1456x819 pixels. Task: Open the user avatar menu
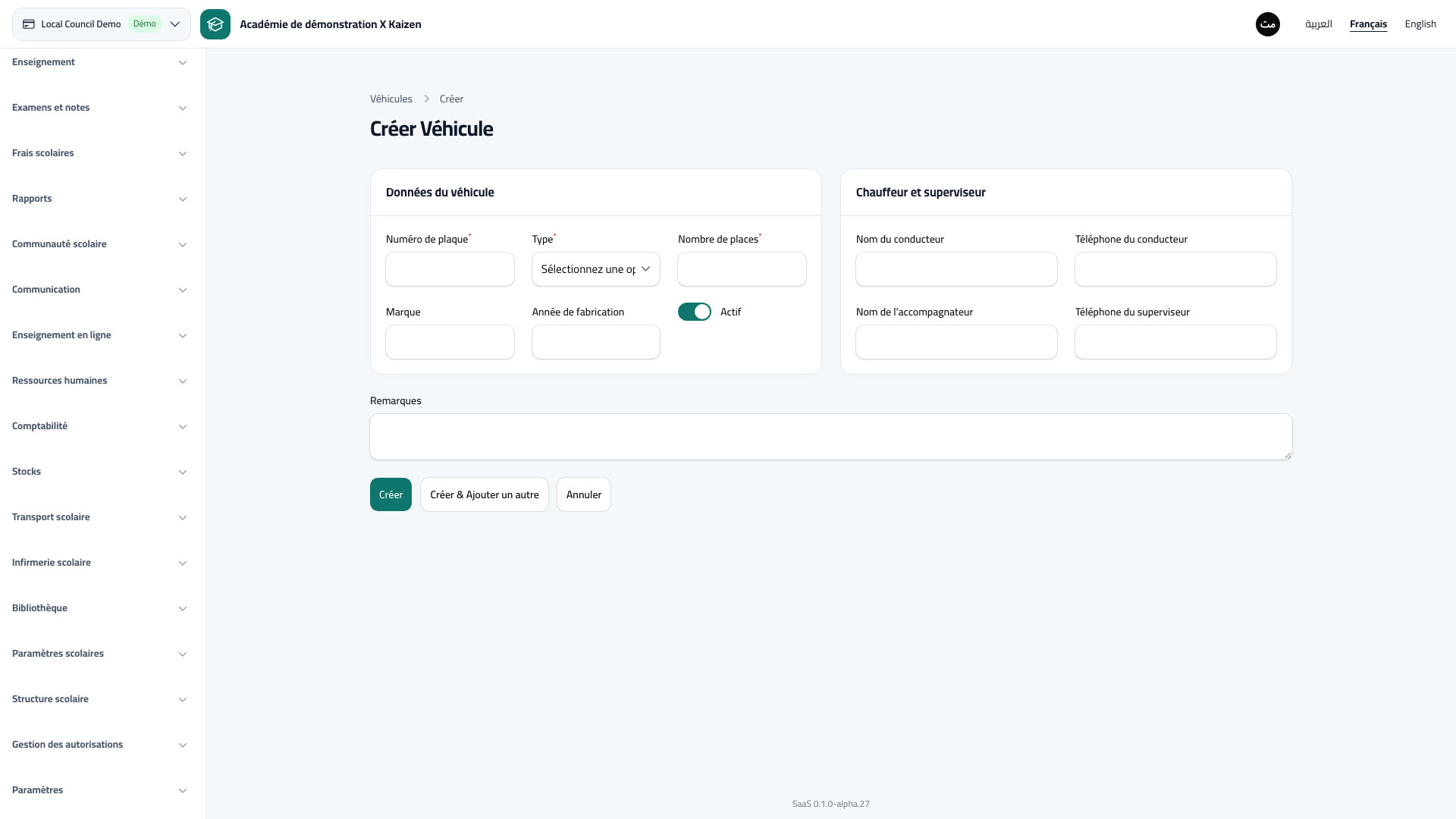[x=1268, y=24]
